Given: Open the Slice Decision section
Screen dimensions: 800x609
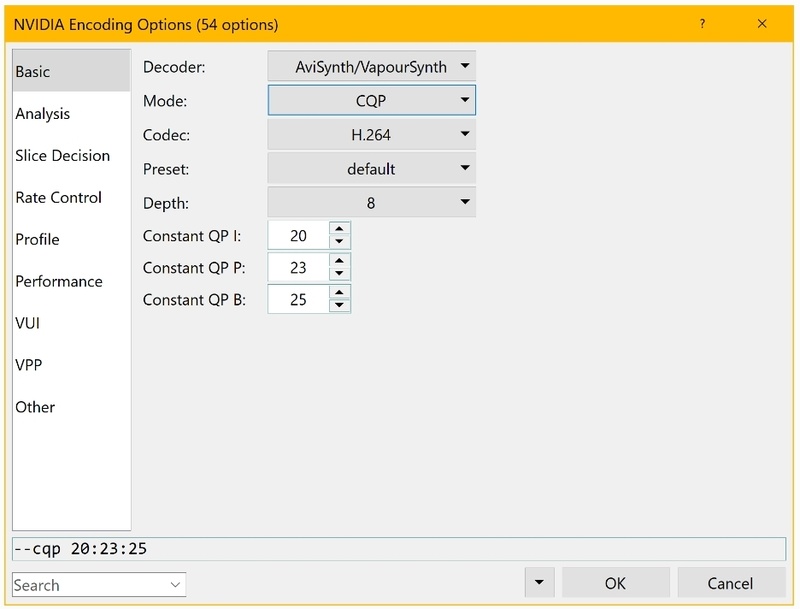Looking at the screenshot, I should [62, 156].
